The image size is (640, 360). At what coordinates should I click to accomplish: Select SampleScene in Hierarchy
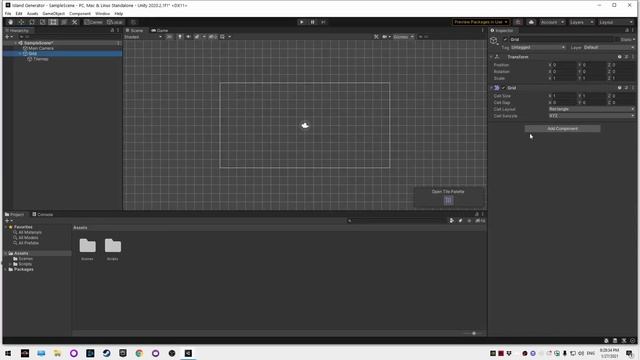[x=38, y=43]
